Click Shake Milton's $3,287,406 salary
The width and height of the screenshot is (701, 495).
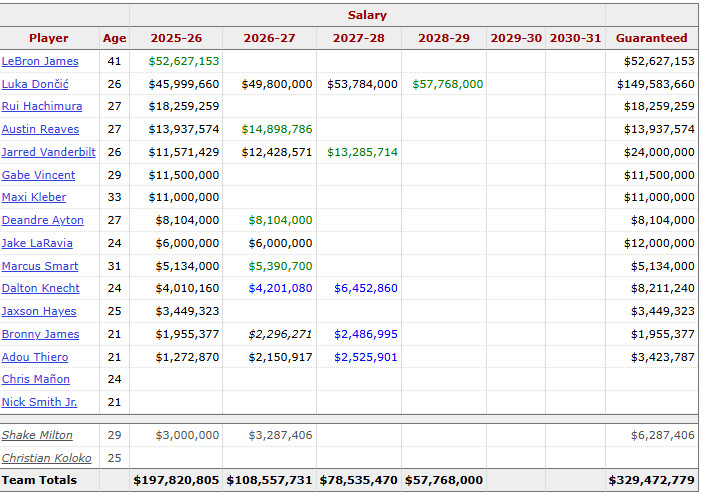point(280,435)
